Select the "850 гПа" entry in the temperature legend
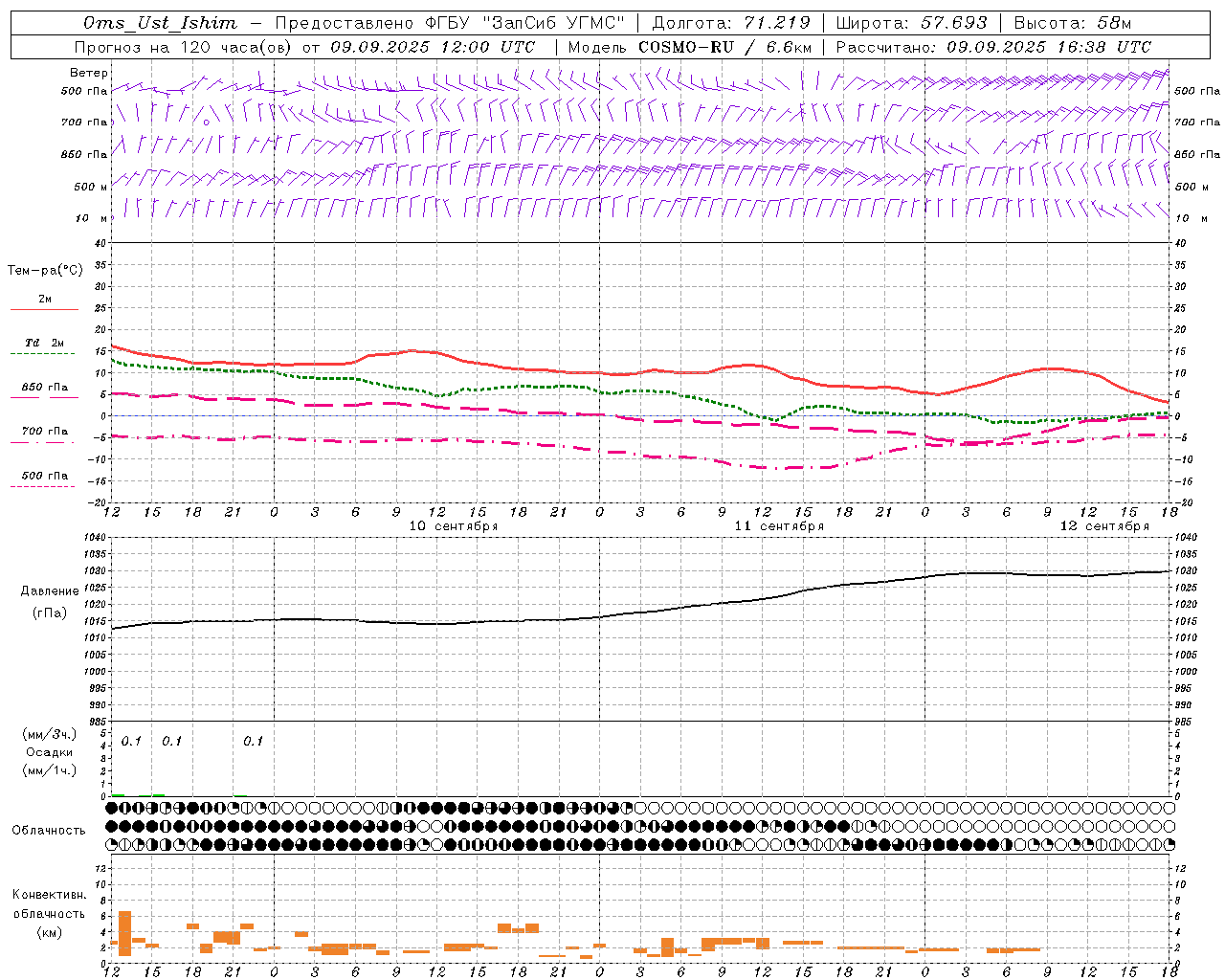This screenshot has height=980, width=1225. tap(45, 388)
